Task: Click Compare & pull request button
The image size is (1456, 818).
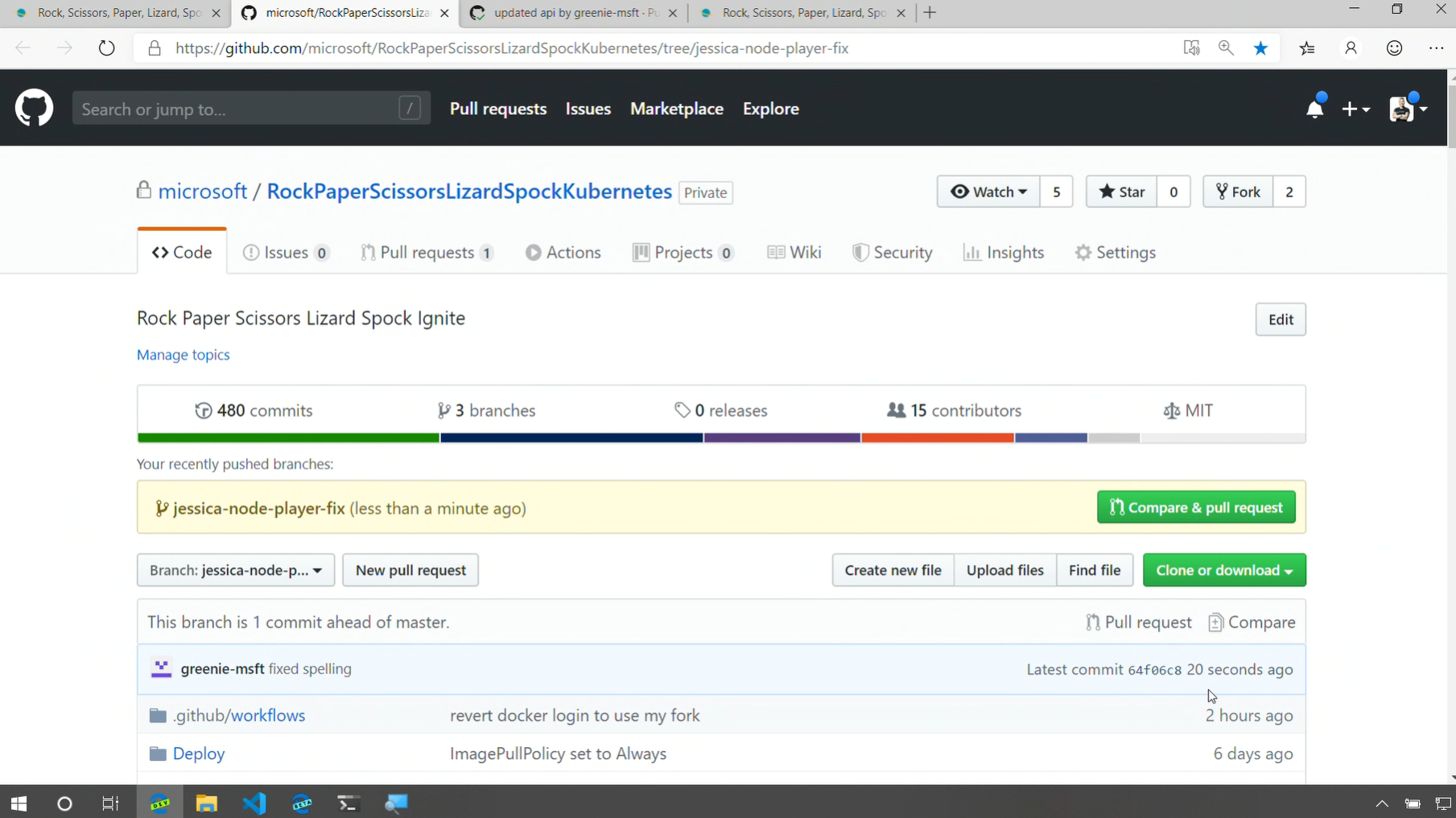Action: click(1196, 507)
